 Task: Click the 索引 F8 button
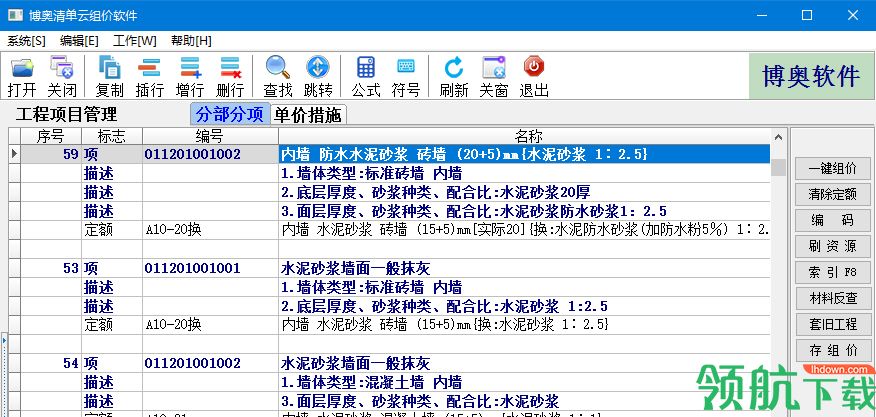[x=832, y=272]
